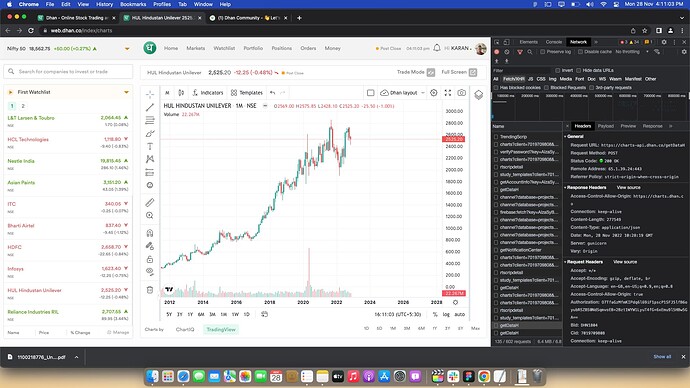Screen dimensions: 690x388
Task: Select the ruler measure tool
Action: pos(150,202)
